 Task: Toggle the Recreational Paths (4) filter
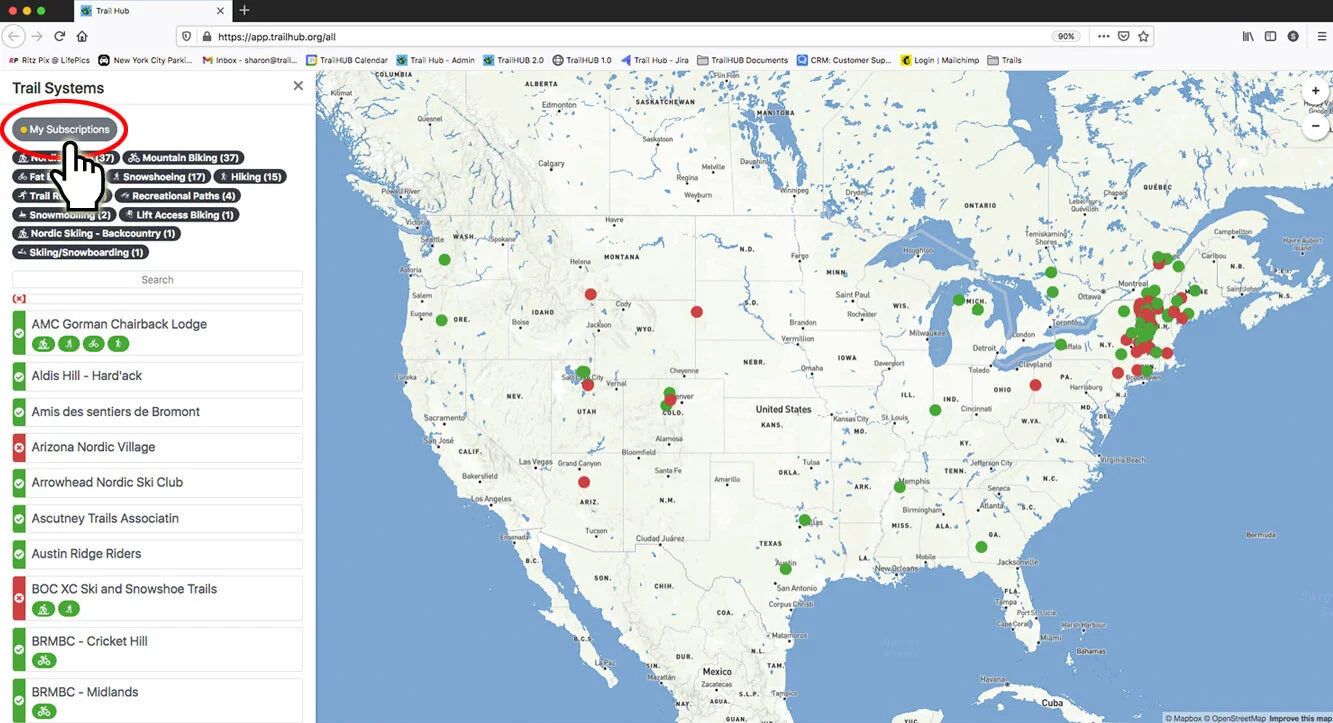(177, 196)
